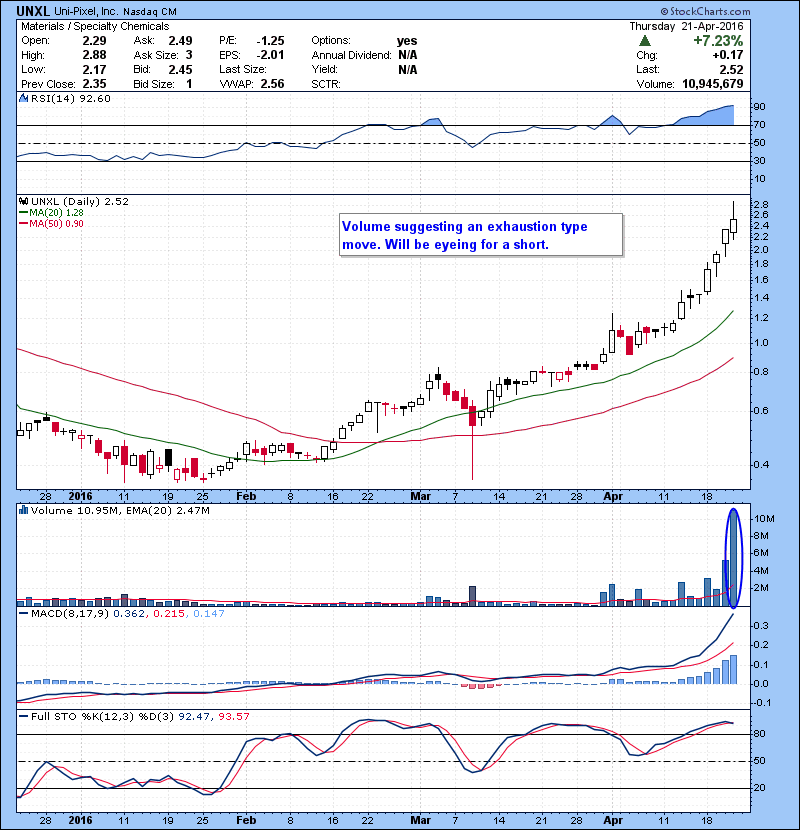Click Materials / Specialty Chemicals sector text

click(95, 26)
